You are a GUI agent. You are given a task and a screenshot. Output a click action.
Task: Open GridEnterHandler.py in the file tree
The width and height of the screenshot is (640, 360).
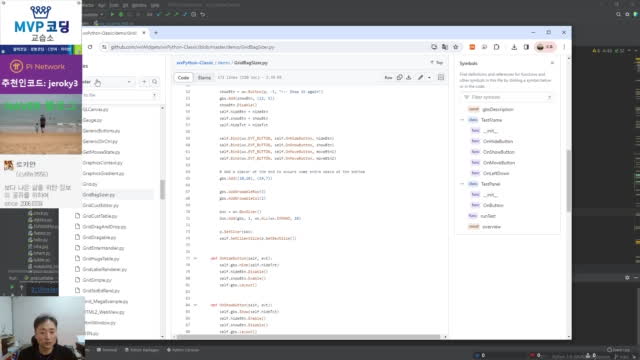pyautogui.click(x=103, y=248)
